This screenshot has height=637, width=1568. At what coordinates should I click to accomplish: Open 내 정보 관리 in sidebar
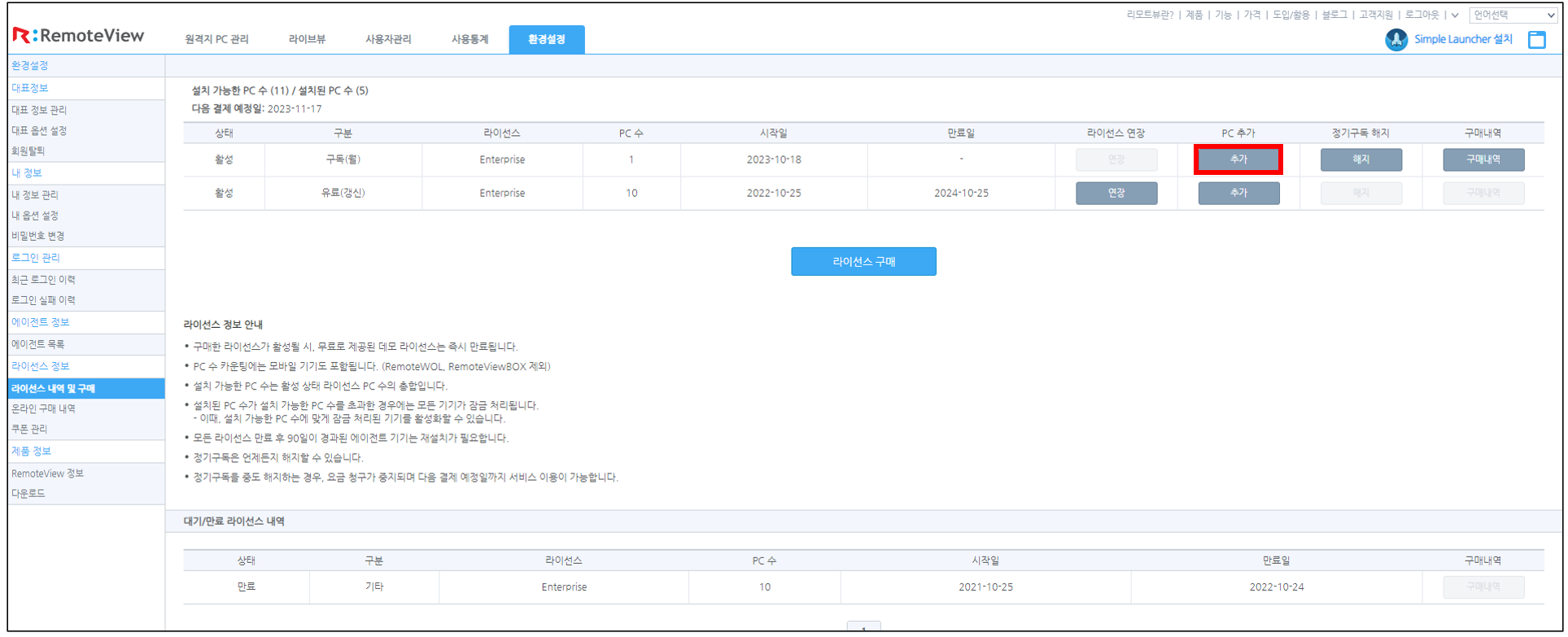(x=35, y=195)
